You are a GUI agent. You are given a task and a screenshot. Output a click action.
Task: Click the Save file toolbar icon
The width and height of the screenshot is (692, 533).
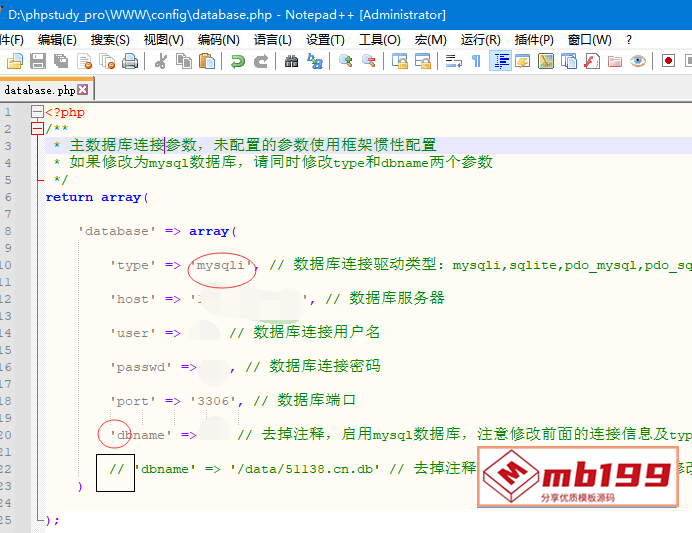tap(38, 62)
